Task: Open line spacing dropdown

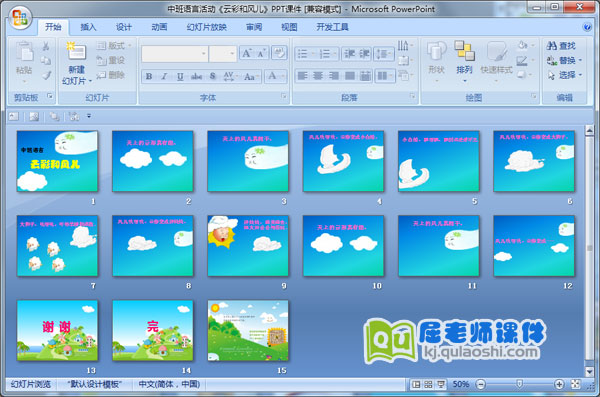Action: coord(384,54)
